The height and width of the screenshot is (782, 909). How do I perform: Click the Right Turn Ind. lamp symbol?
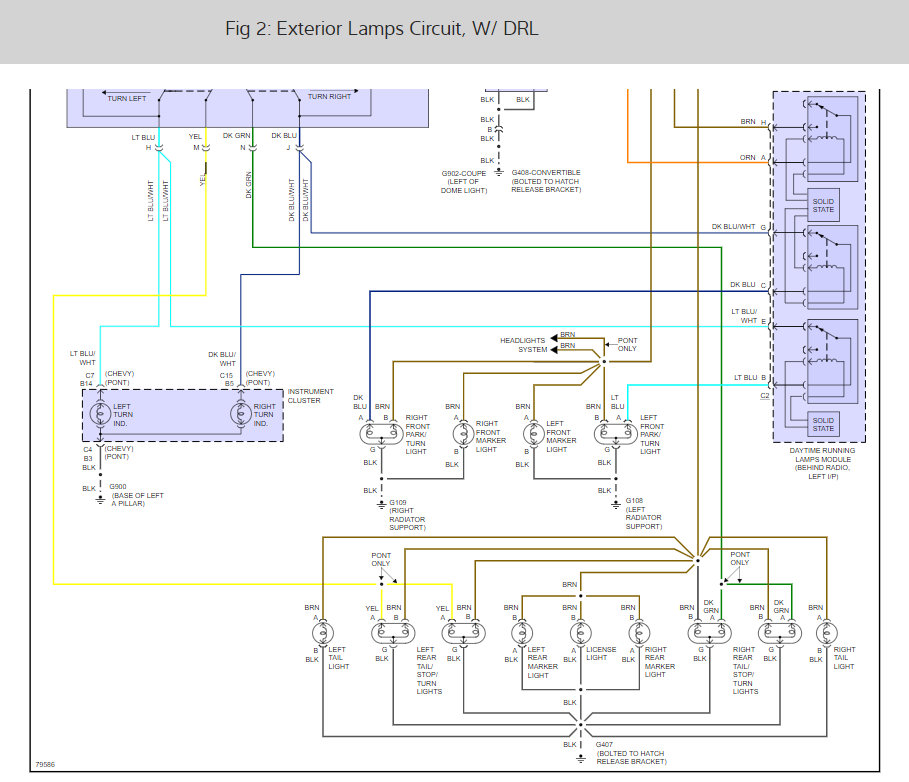coord(241,414)
